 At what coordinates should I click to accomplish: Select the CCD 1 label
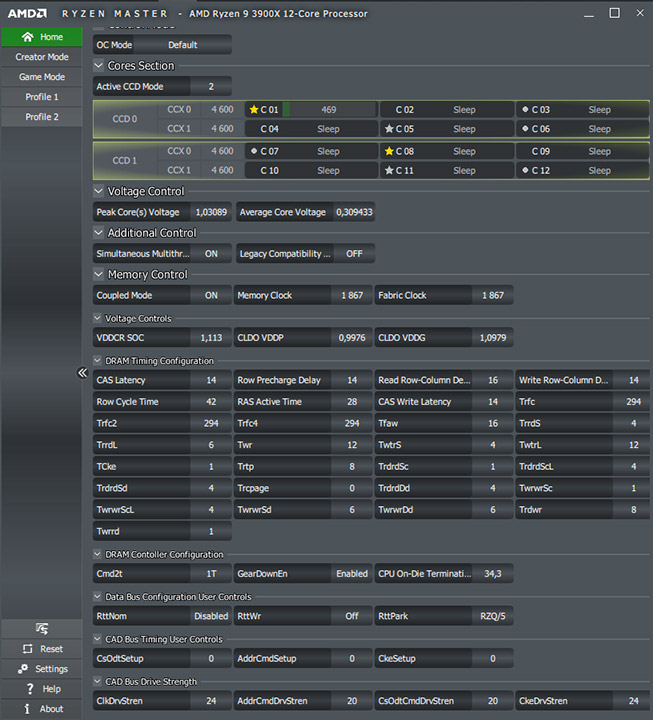(x=125, y=161)
